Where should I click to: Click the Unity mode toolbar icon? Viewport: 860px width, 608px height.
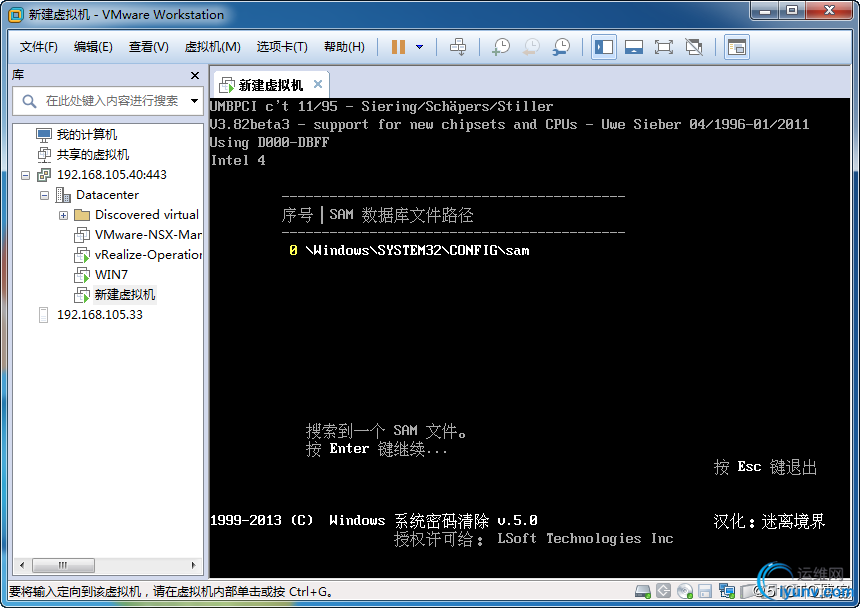point(694,47)
